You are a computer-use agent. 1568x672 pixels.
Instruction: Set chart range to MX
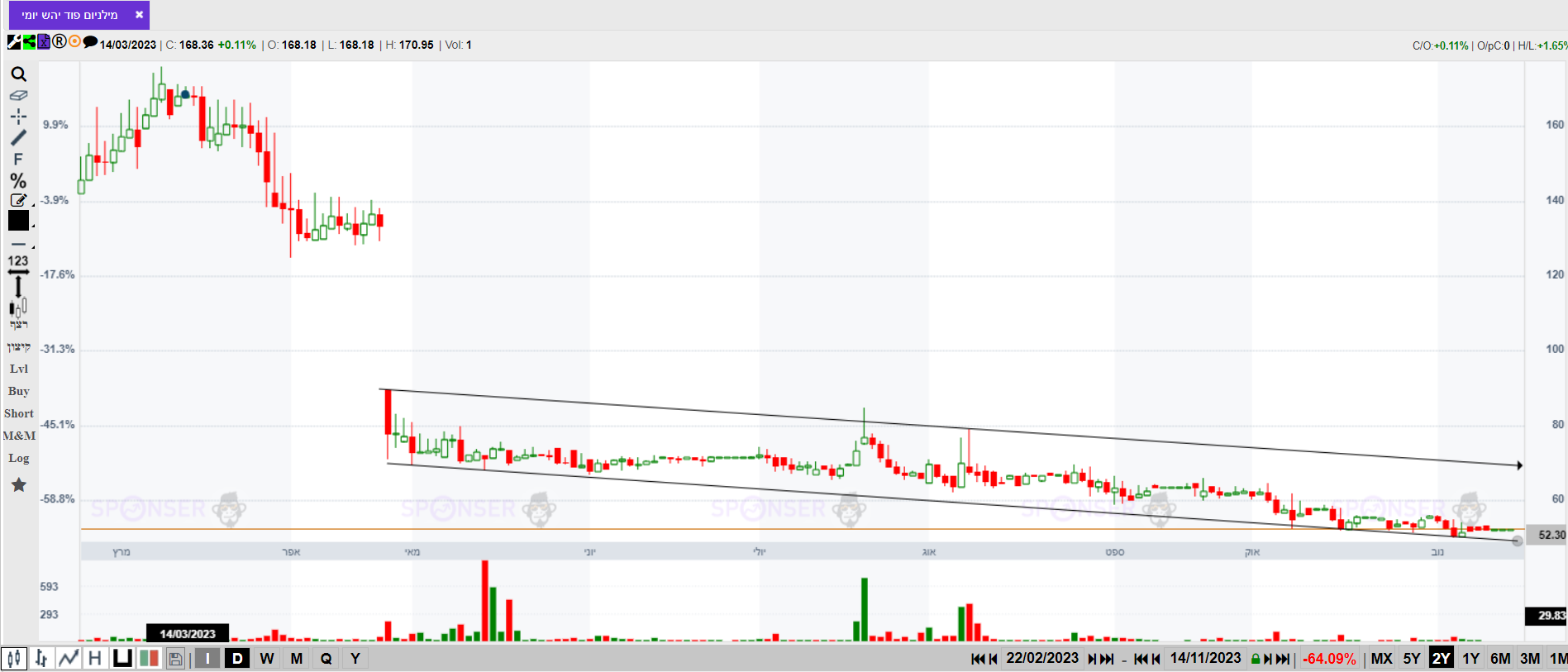pos(1381,659)
